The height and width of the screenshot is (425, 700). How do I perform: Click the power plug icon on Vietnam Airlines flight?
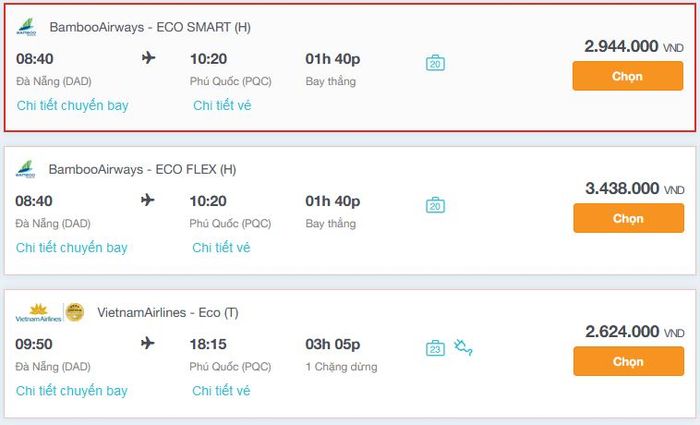tap(463, 348)
